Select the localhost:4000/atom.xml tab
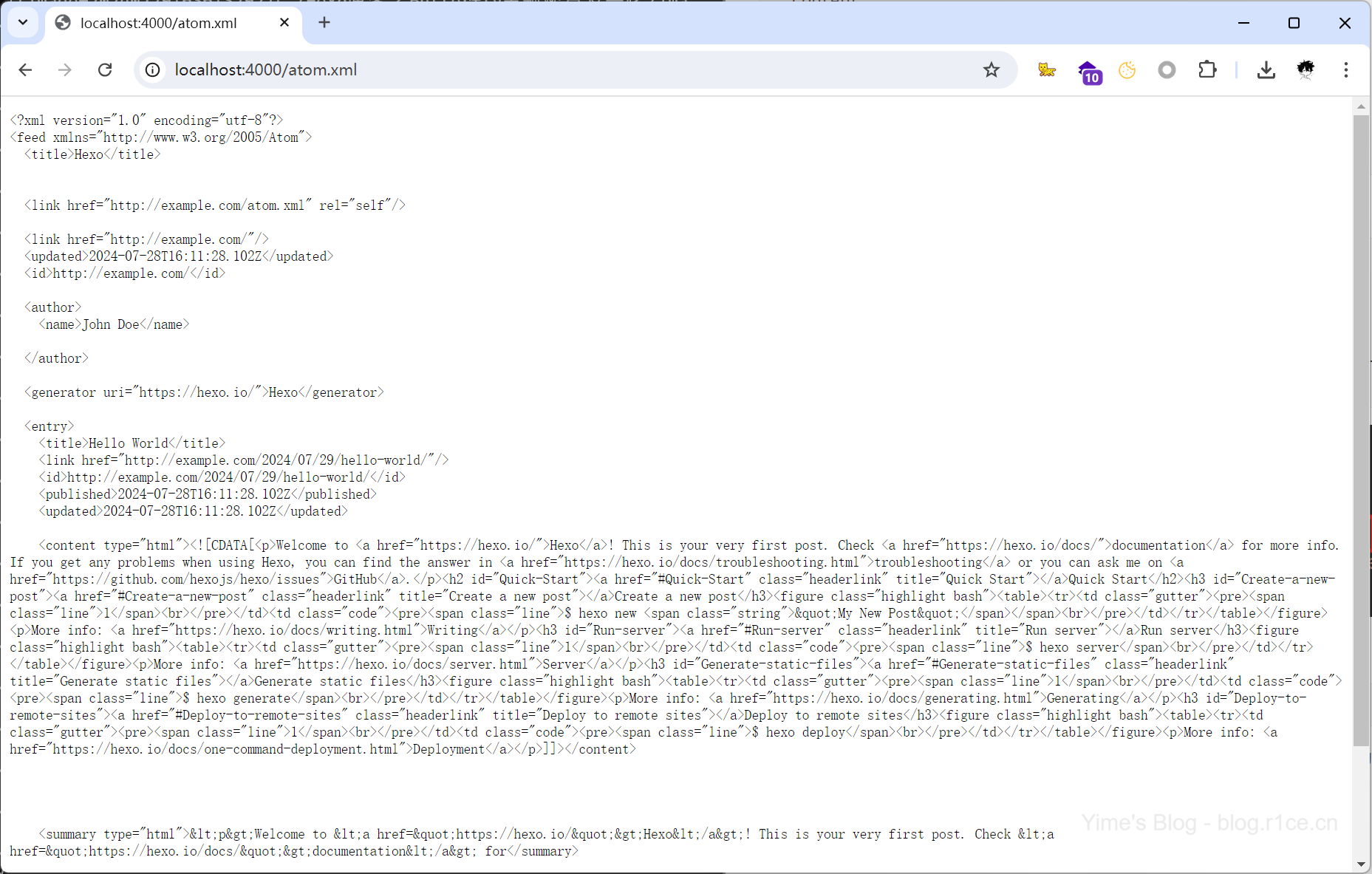Image resolution: width=1372 pixels, height=874 pixels. (x=159, y=23)
